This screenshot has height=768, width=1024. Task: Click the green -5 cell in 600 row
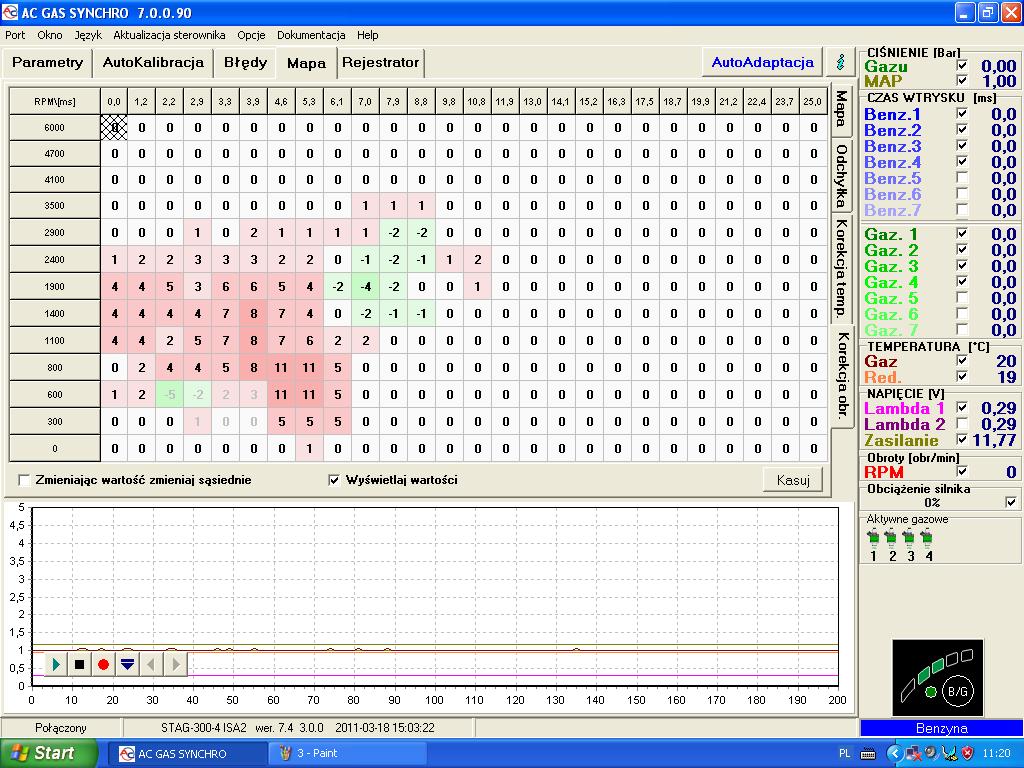tap(170, 394)
